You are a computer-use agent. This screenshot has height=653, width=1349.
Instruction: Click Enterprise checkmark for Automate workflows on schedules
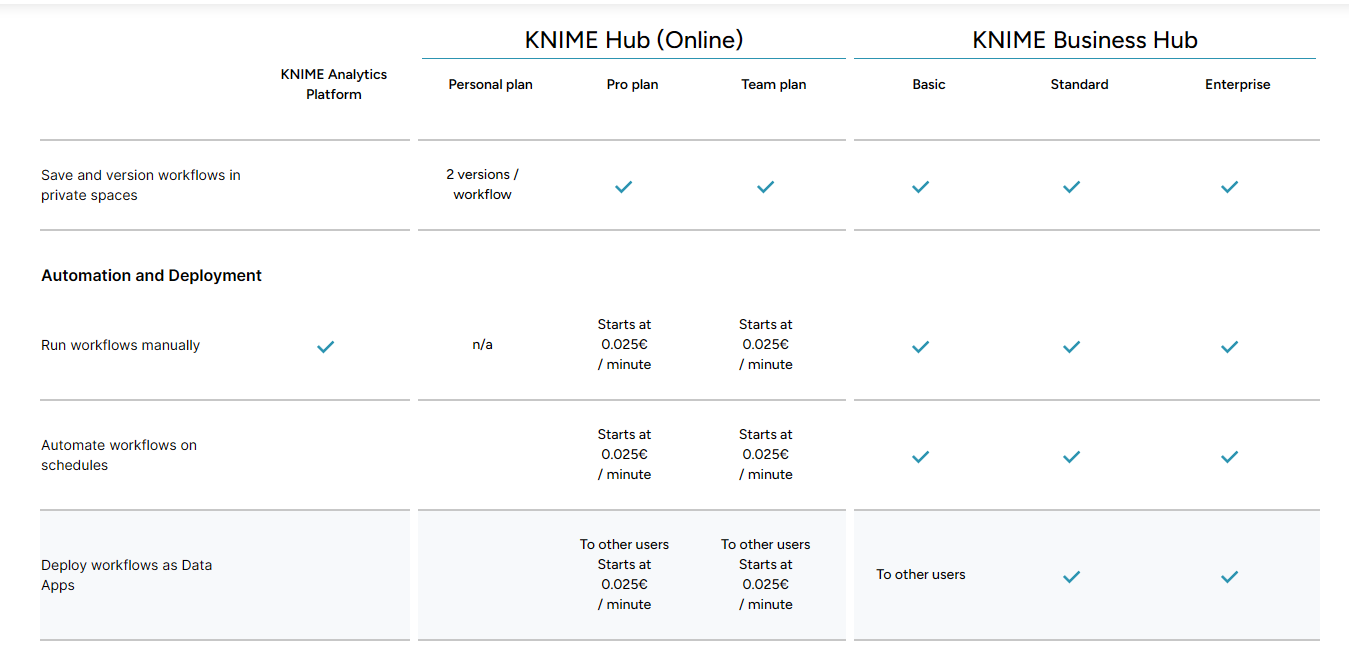coord(1230,457)
